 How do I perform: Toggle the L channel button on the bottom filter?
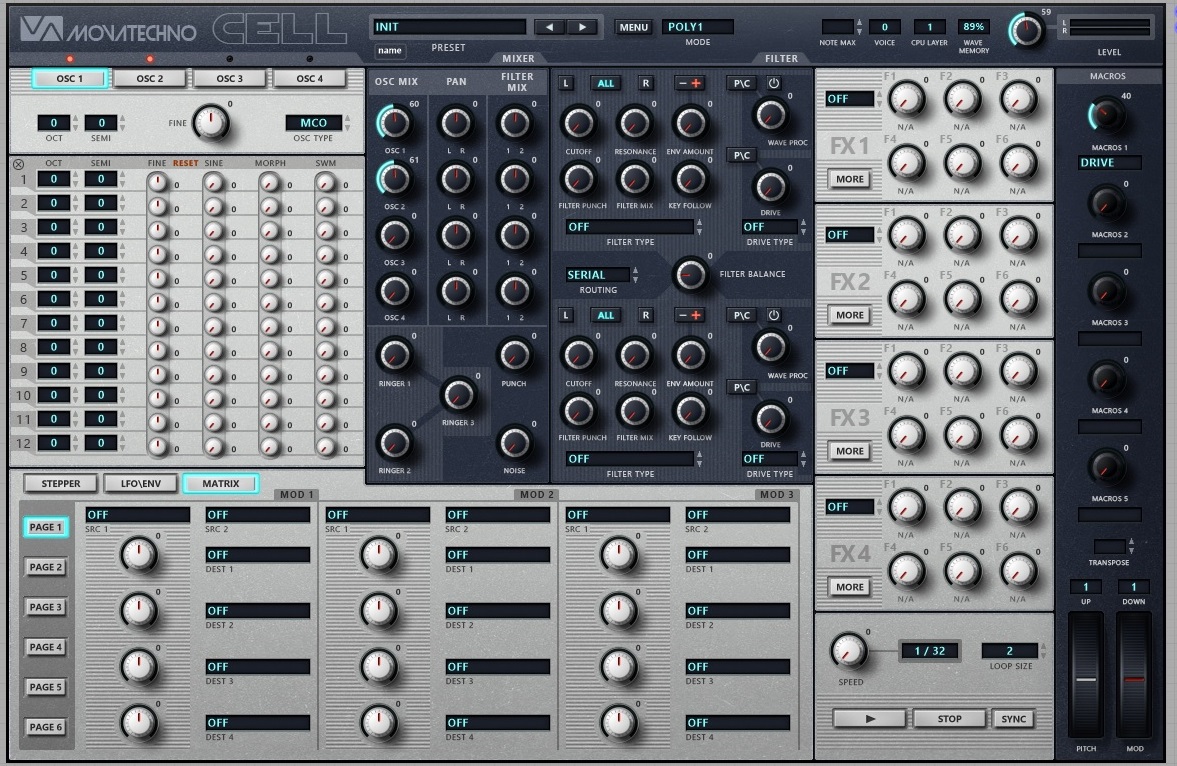tap(565, 315)
